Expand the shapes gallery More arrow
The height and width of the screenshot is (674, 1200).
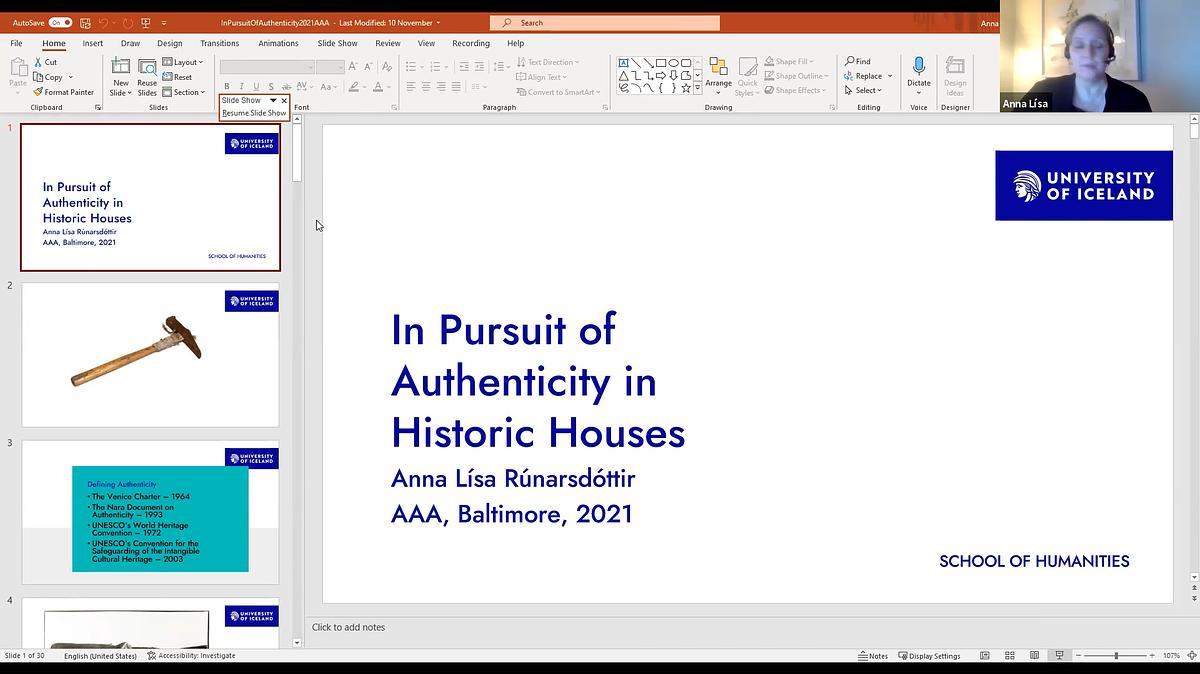pos(697,89)
